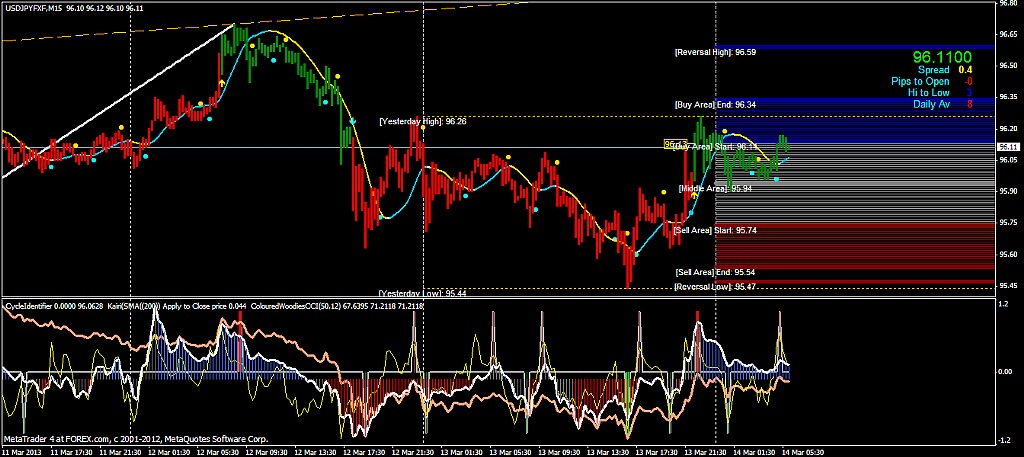Click the USDJPYFXF,M15 chart title text
This screenshot has height=457, width=1024.
[x=33, y=7]
